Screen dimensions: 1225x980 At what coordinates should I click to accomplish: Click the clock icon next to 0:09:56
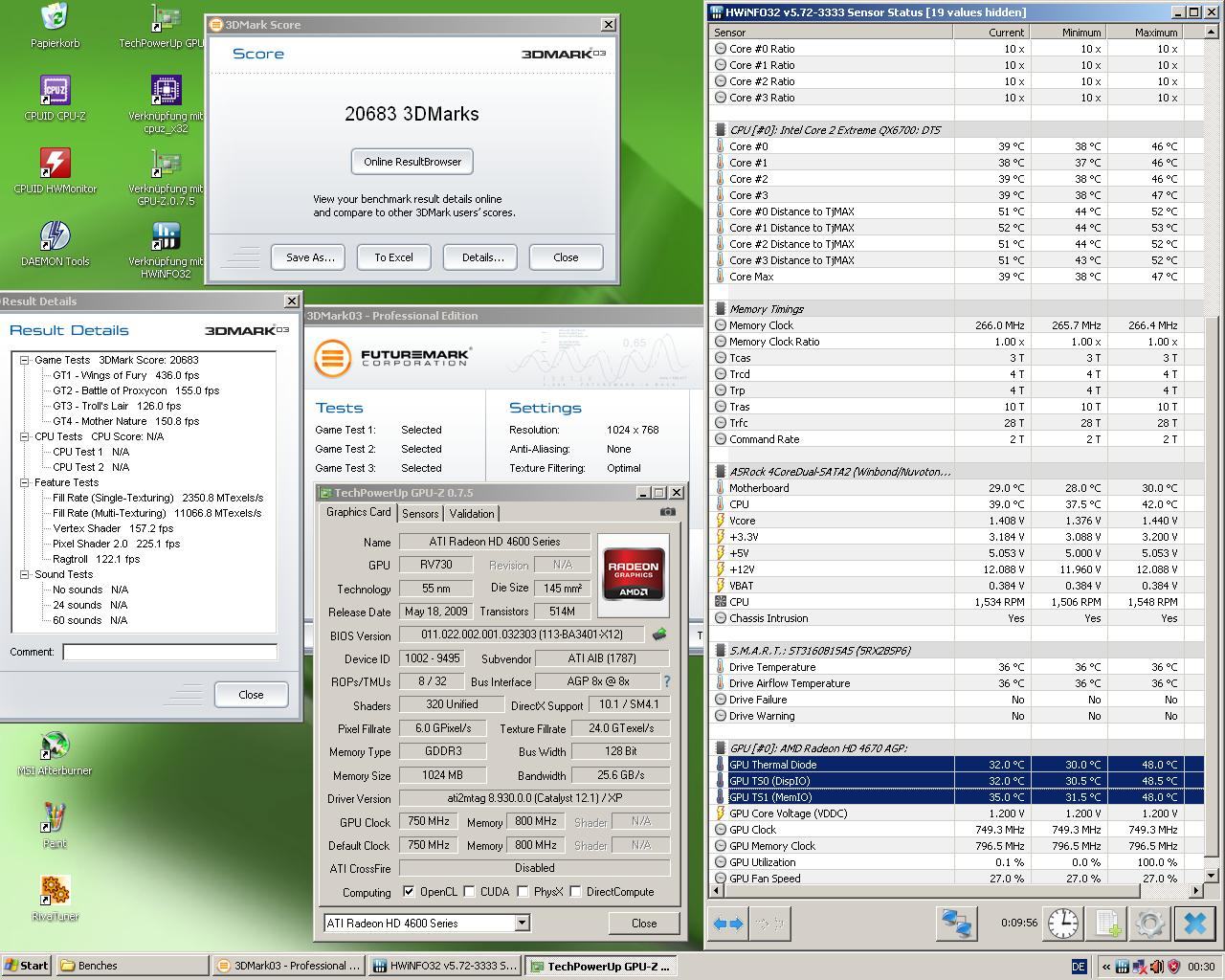pos(1062,924)
